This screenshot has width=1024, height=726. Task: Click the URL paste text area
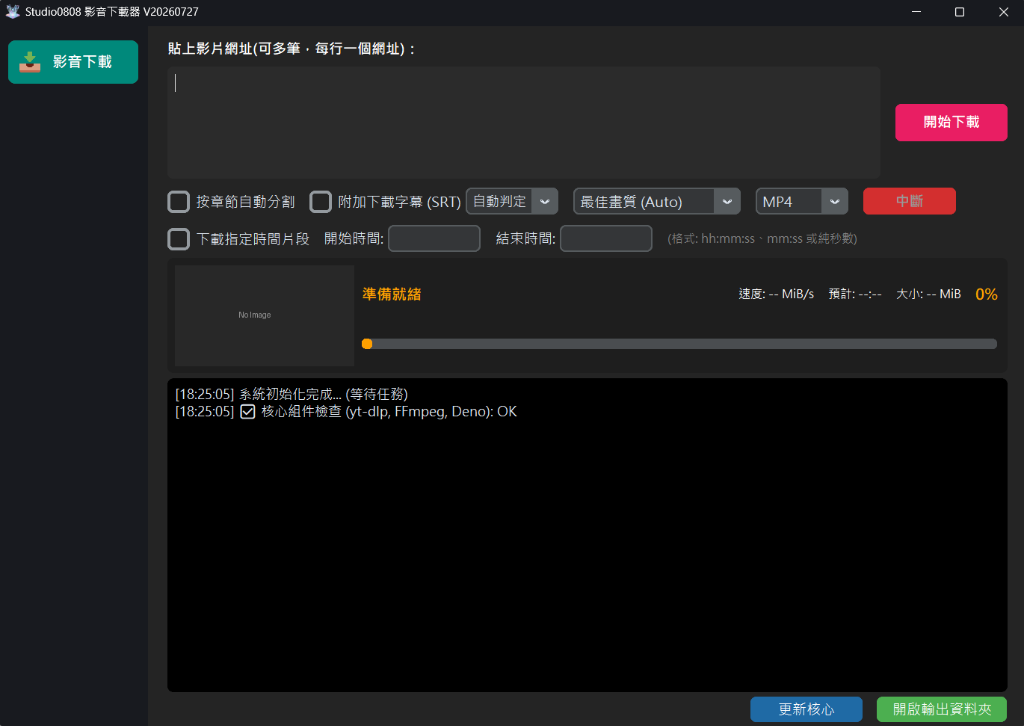(x=523, y=122)
